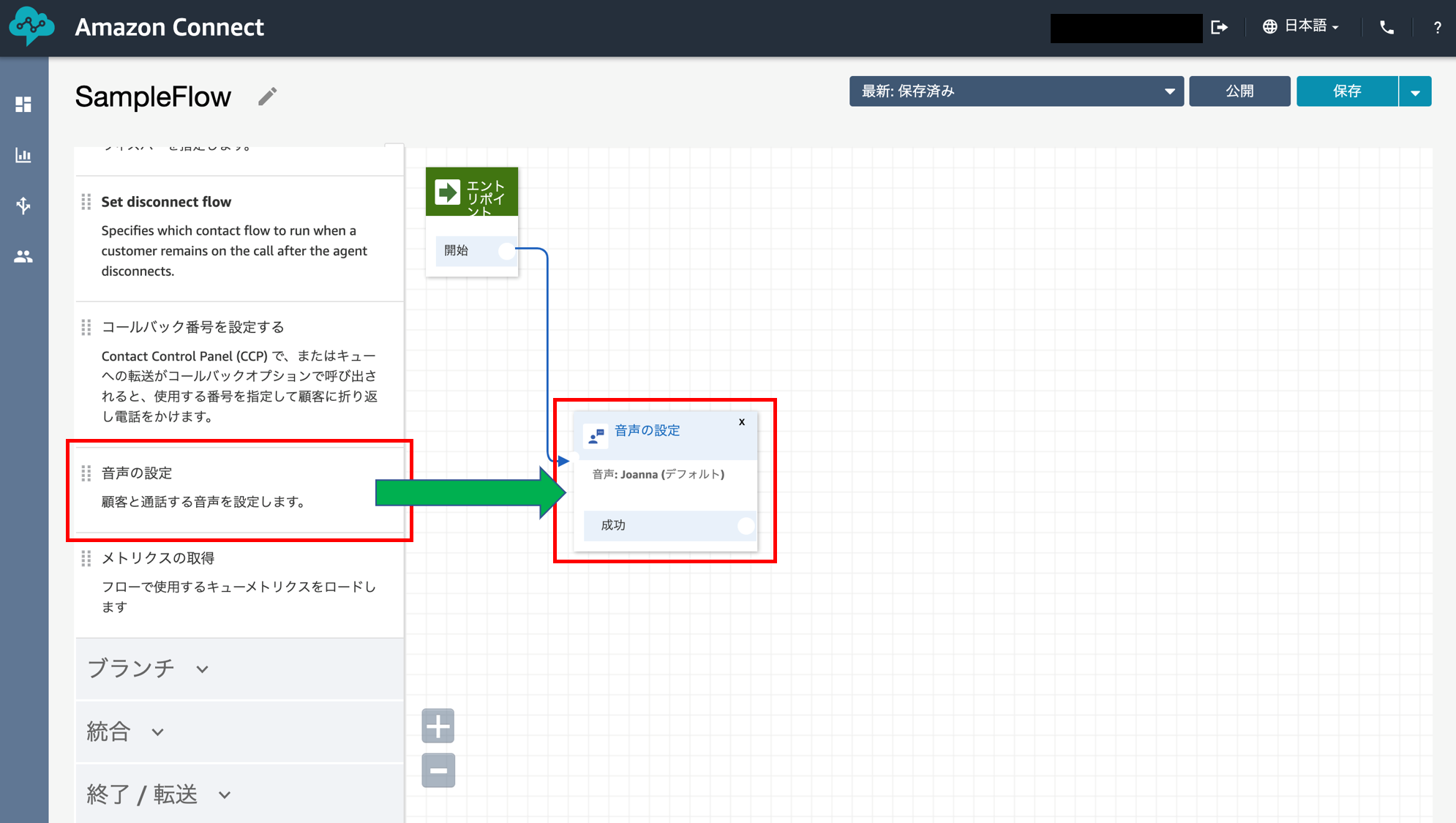Viewport: 1456px width, 823px height.
Task: Select メトリクスの取得 palette item
Action: (x=239, y=584)
